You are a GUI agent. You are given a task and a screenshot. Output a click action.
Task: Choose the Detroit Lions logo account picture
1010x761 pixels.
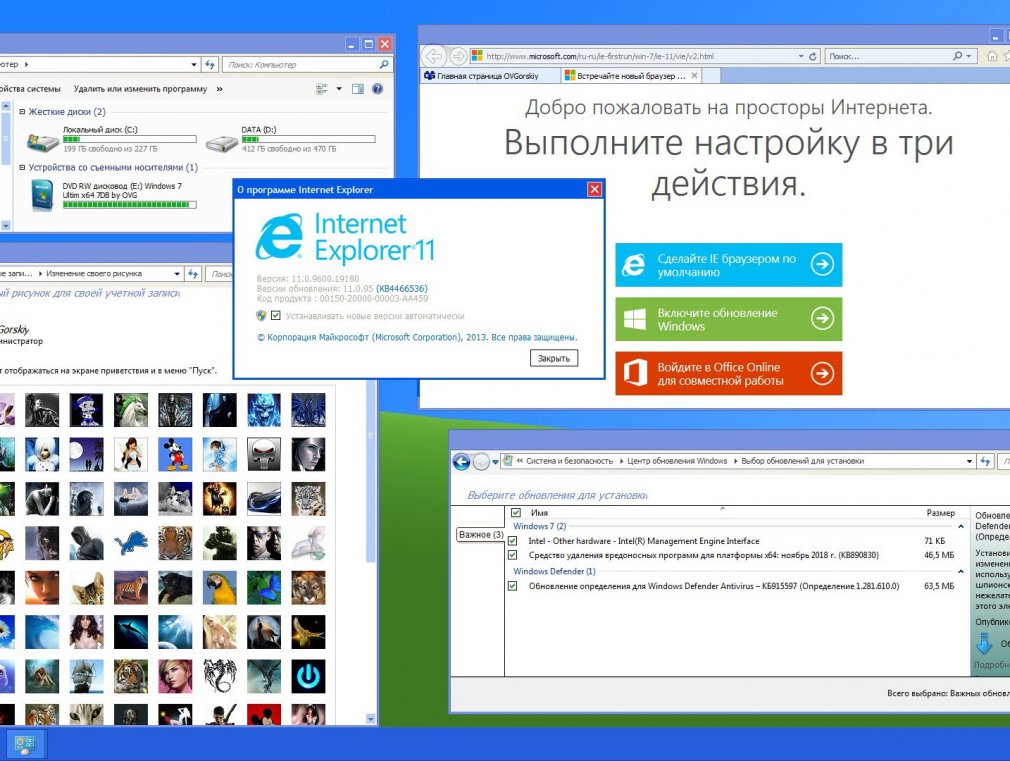click(131, 543)
